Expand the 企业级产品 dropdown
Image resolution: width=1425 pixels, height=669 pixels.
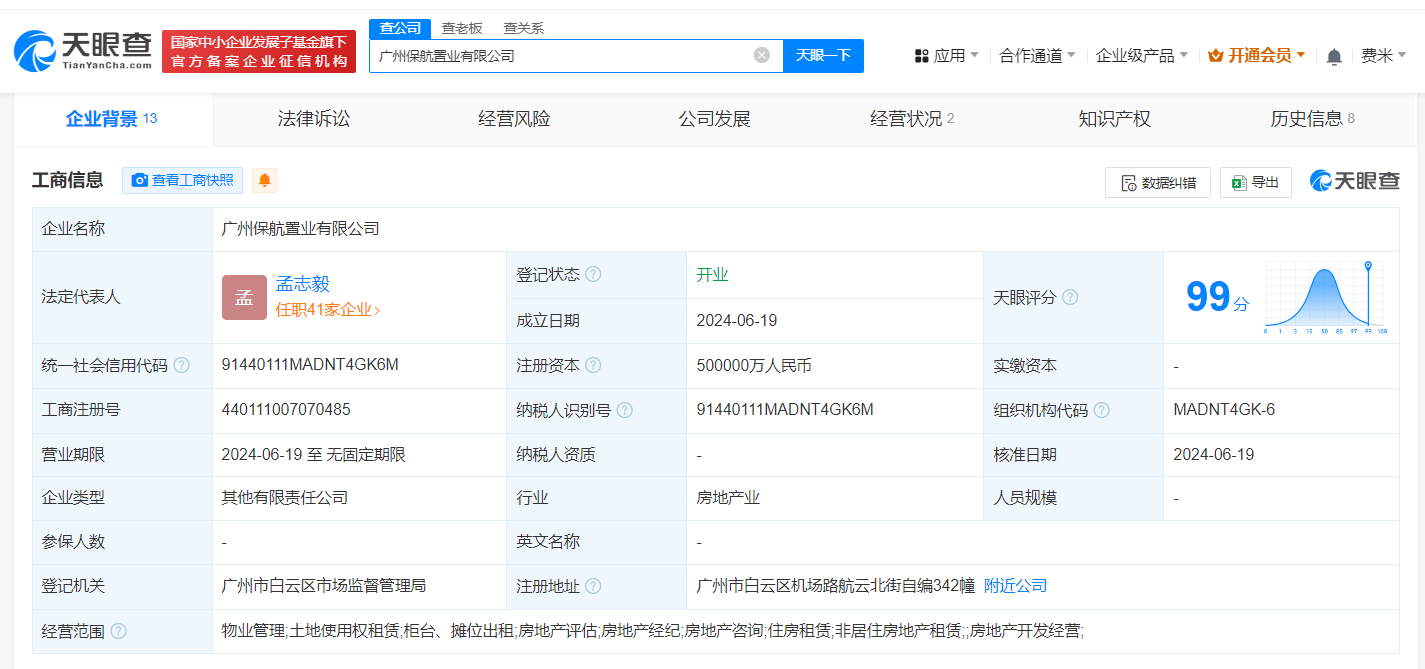pyautogui.click(x=1142, y=56)
